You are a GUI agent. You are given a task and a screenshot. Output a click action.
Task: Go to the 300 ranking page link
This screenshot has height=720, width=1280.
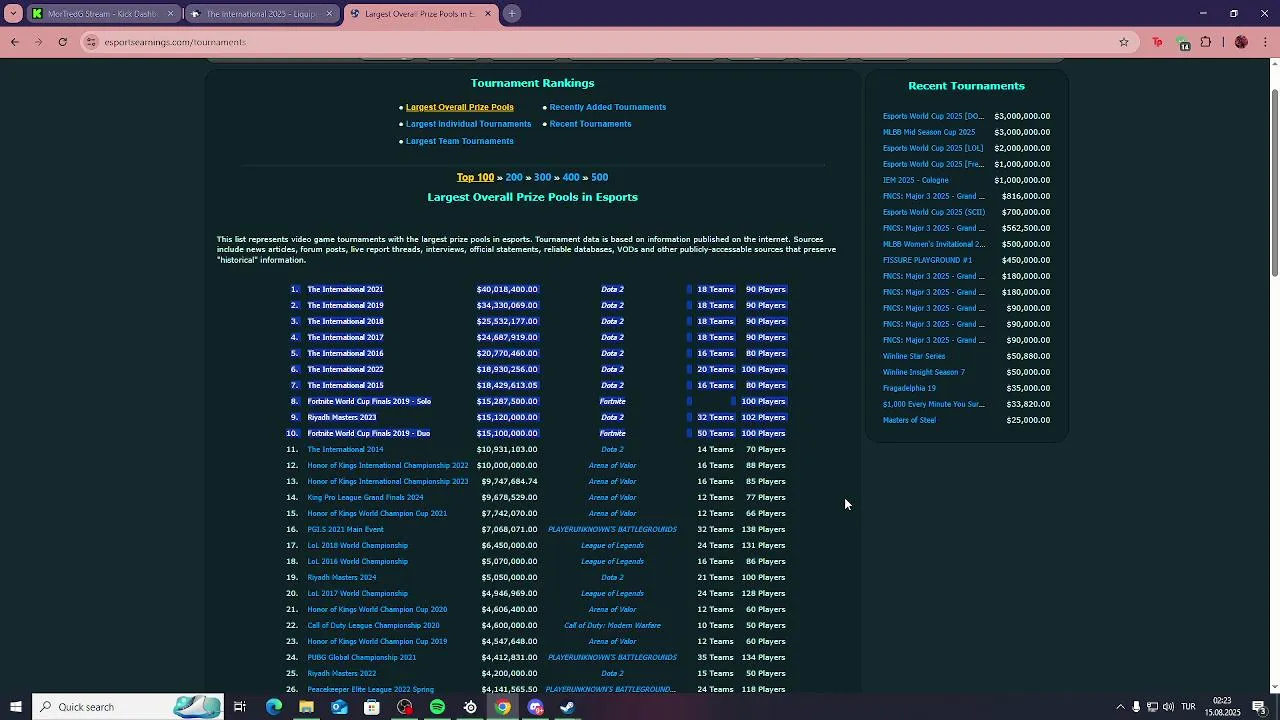coord(542,177)
